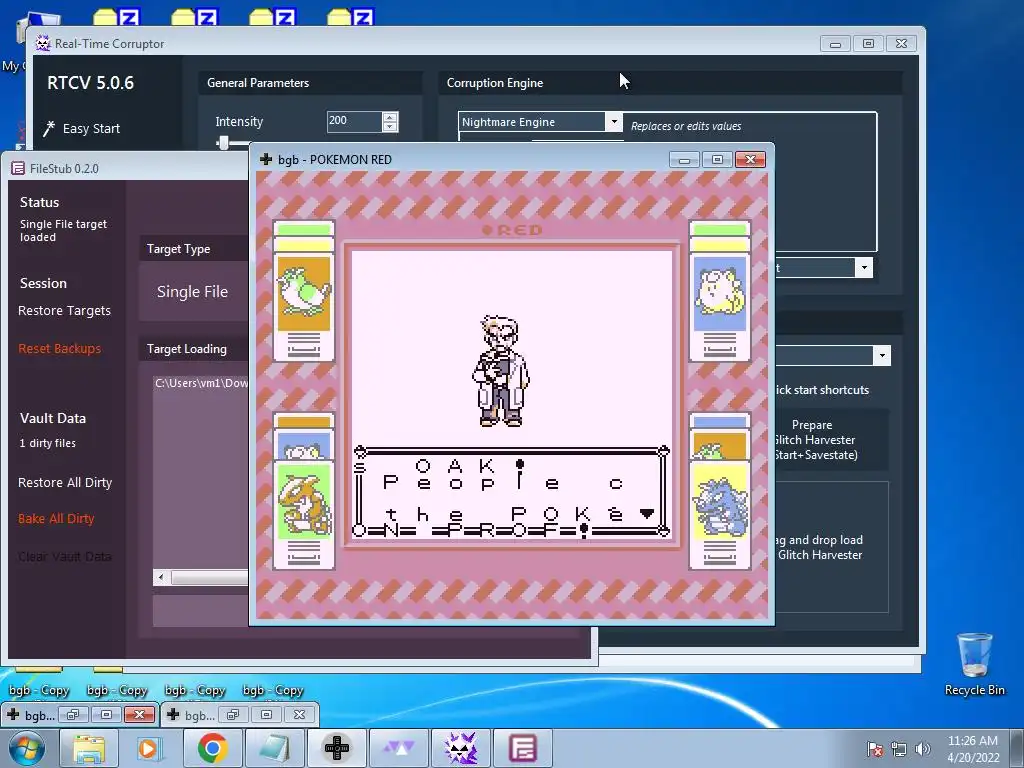
Task: Switch to the RTCV taskbar icon
Action: pyautogui.click(x=460, y=748)
